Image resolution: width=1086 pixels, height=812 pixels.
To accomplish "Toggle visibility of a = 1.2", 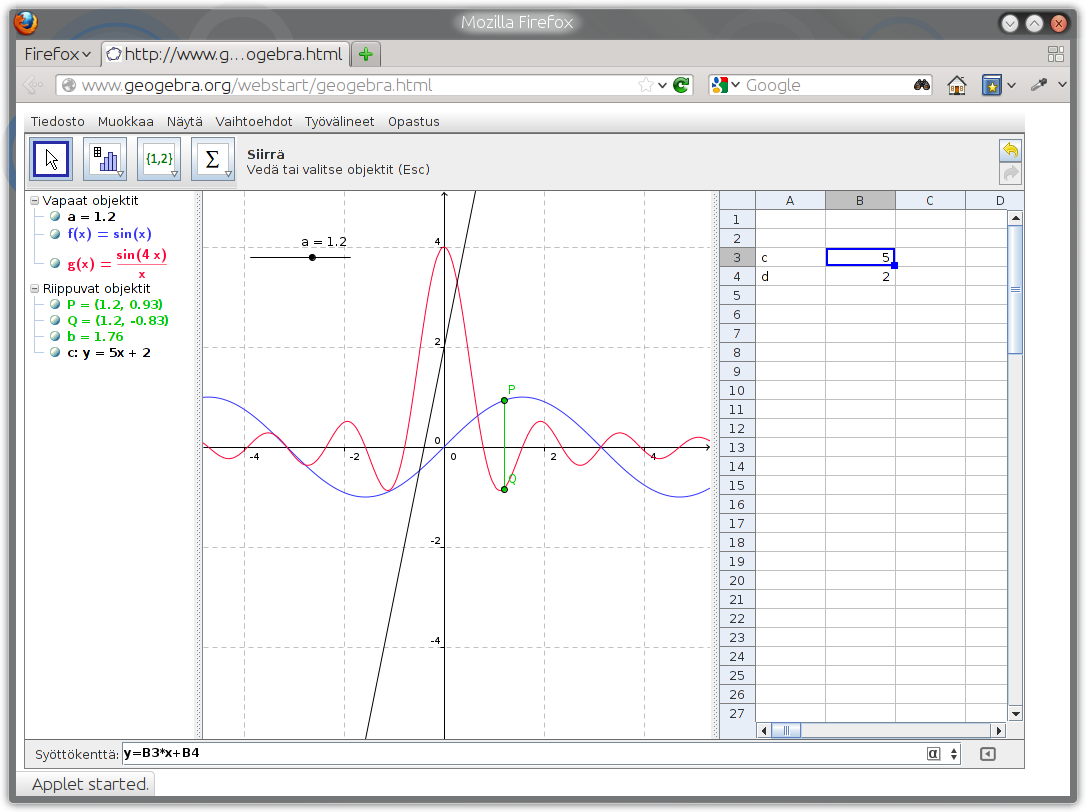I will [55, 217].
